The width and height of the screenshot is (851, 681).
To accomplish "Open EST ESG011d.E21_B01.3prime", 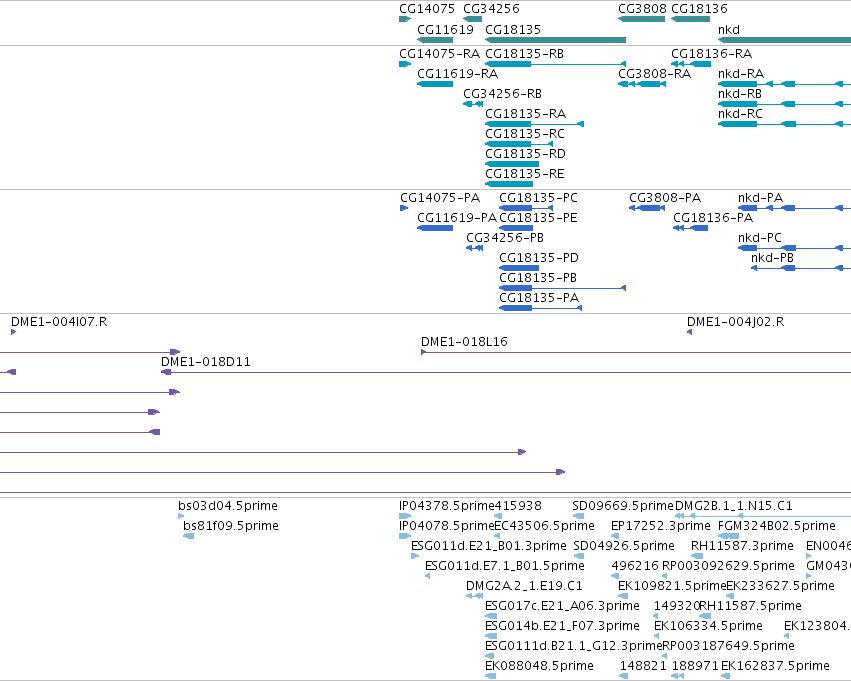I will tap(488, 546).
